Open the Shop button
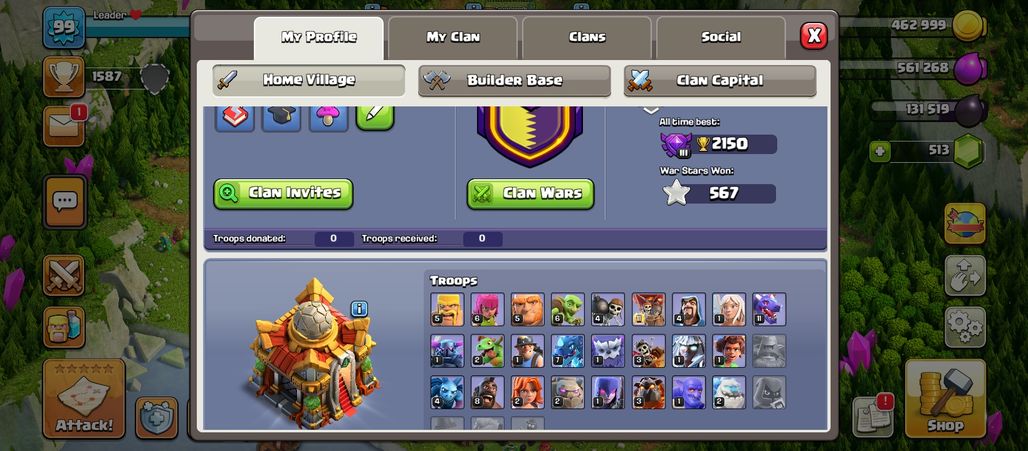This screenshot has height=451, width=1028. click(945, 399)
